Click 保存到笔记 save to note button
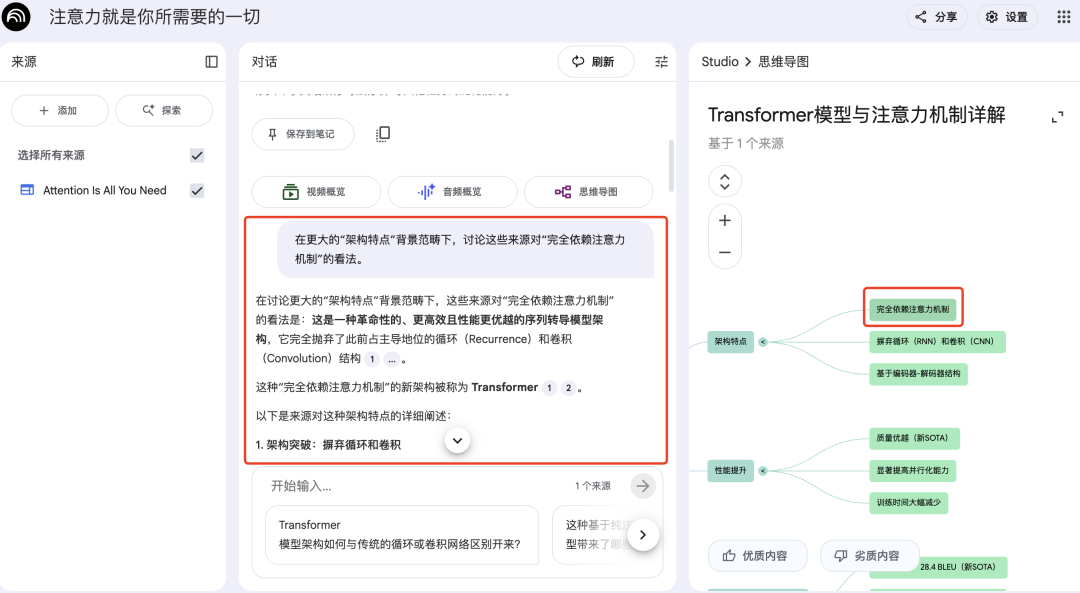This screenshot has width=1080, height=593. 303,134
